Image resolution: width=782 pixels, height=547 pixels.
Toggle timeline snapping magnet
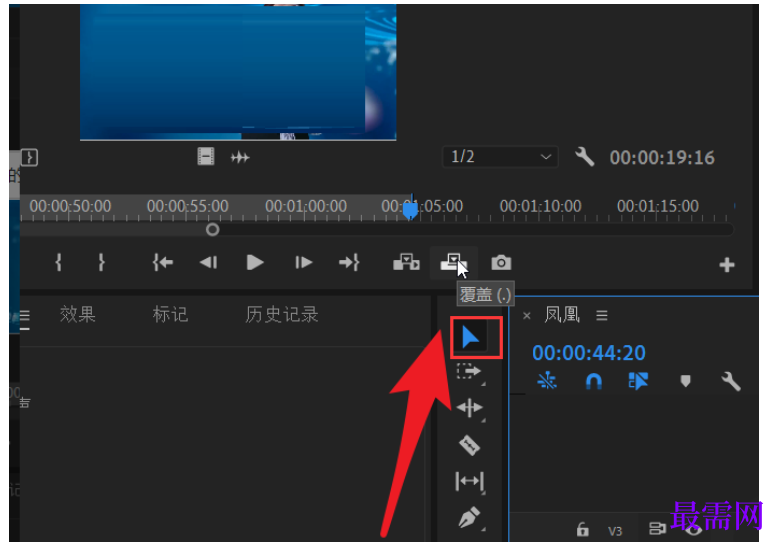593,381
